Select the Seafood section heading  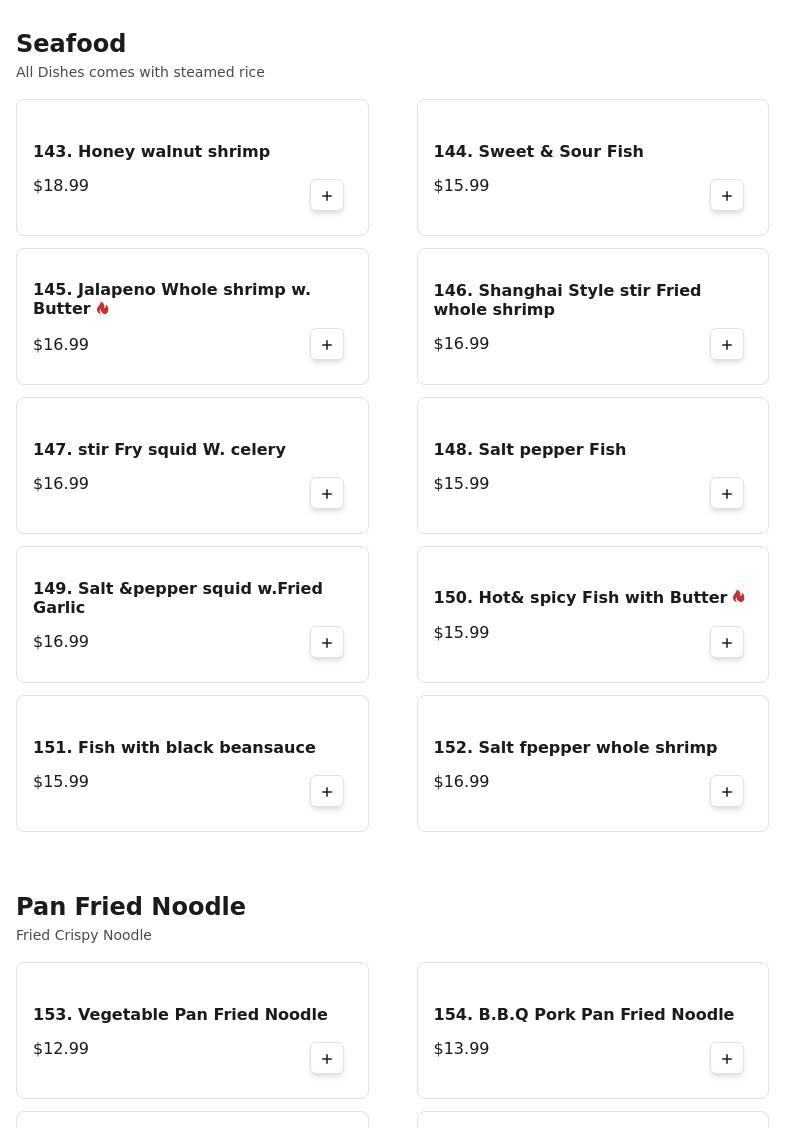pos(71,43)
